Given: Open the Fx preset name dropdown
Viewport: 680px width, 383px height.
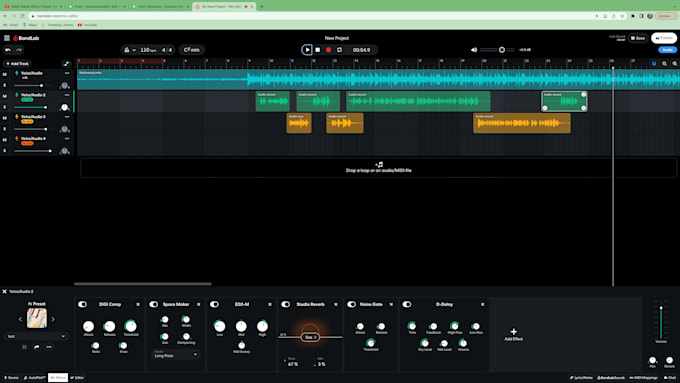Looking at the screenshot, I should (x=36, y=336).
